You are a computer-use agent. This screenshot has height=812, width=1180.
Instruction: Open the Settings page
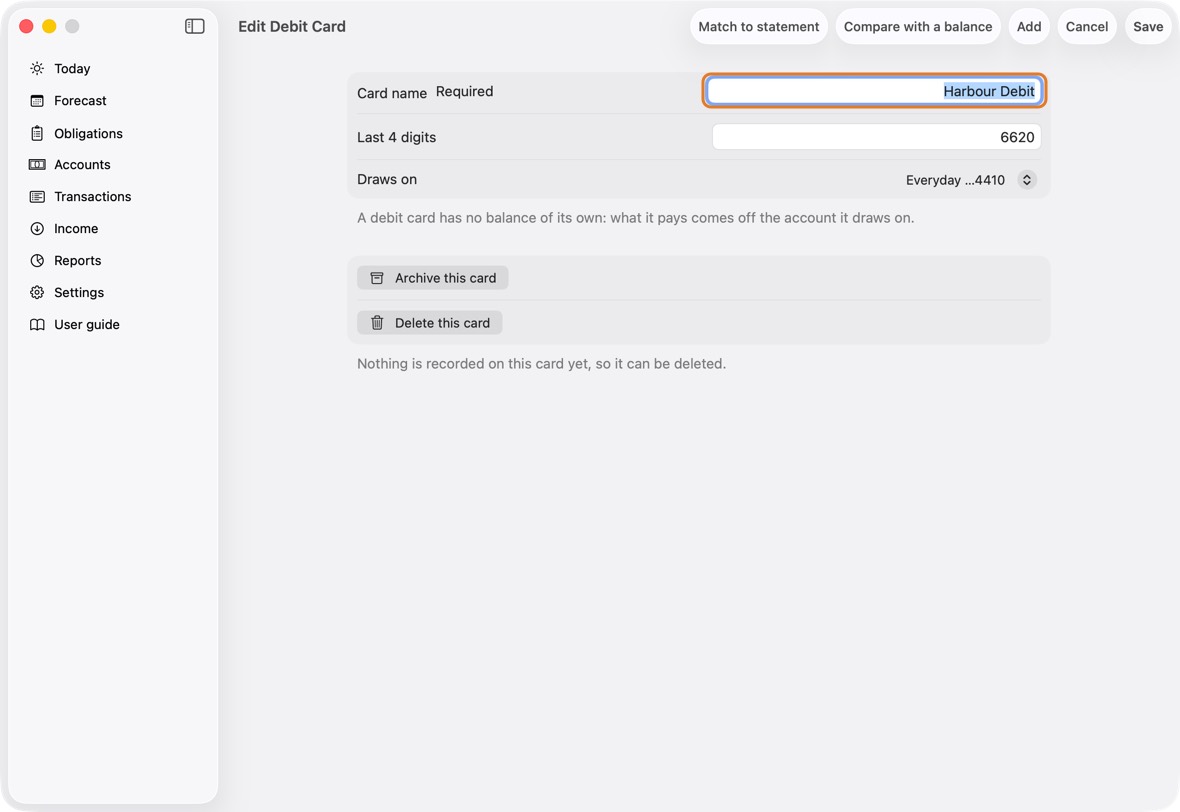tap(79, 293)
